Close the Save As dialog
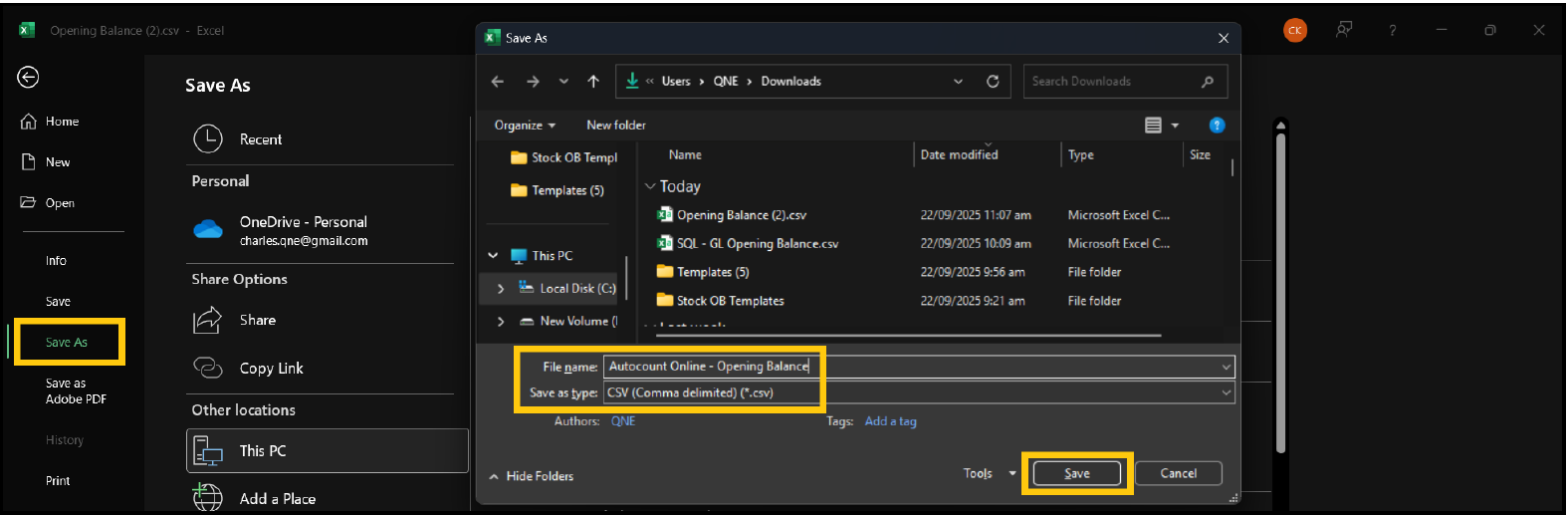Image resolution: width=1568 pixels, height=516 pixels. pyautogui.click(x=1224, y=38)
